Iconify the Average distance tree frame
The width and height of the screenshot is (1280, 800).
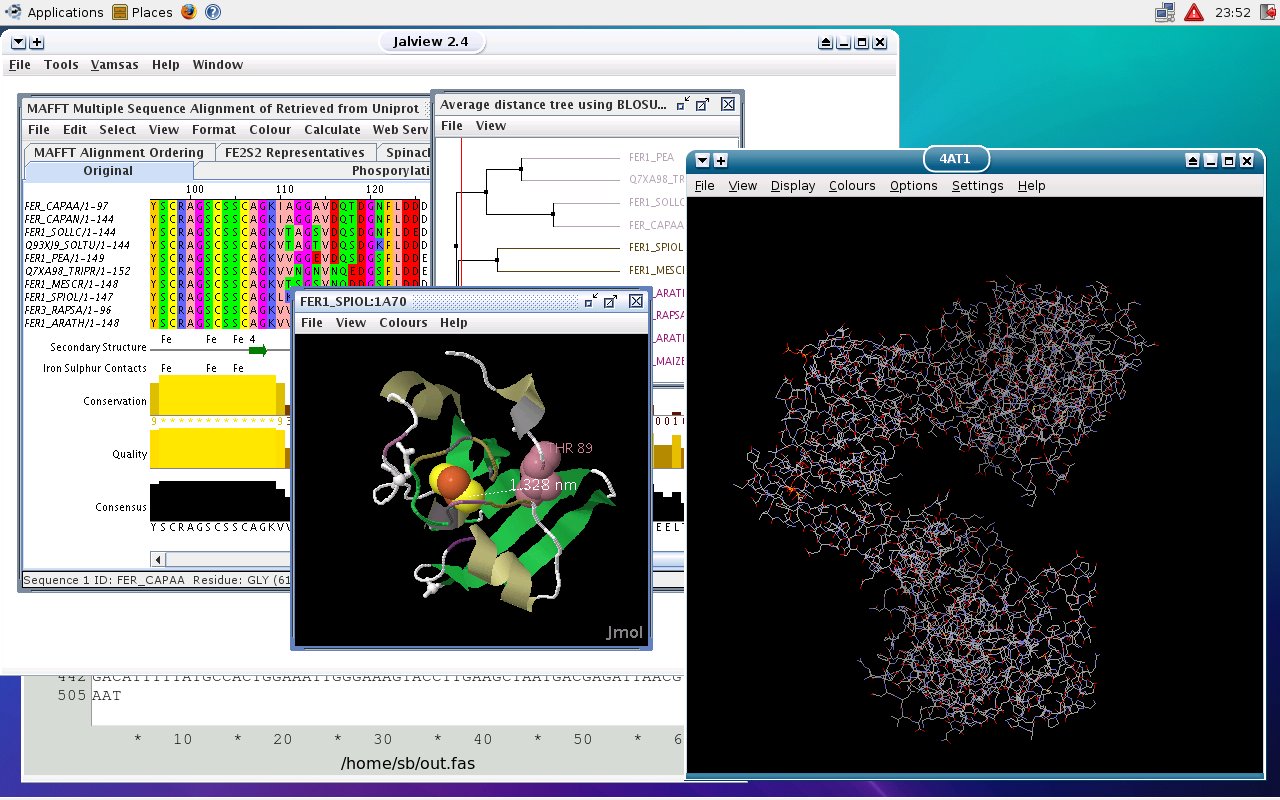point(683,104)
